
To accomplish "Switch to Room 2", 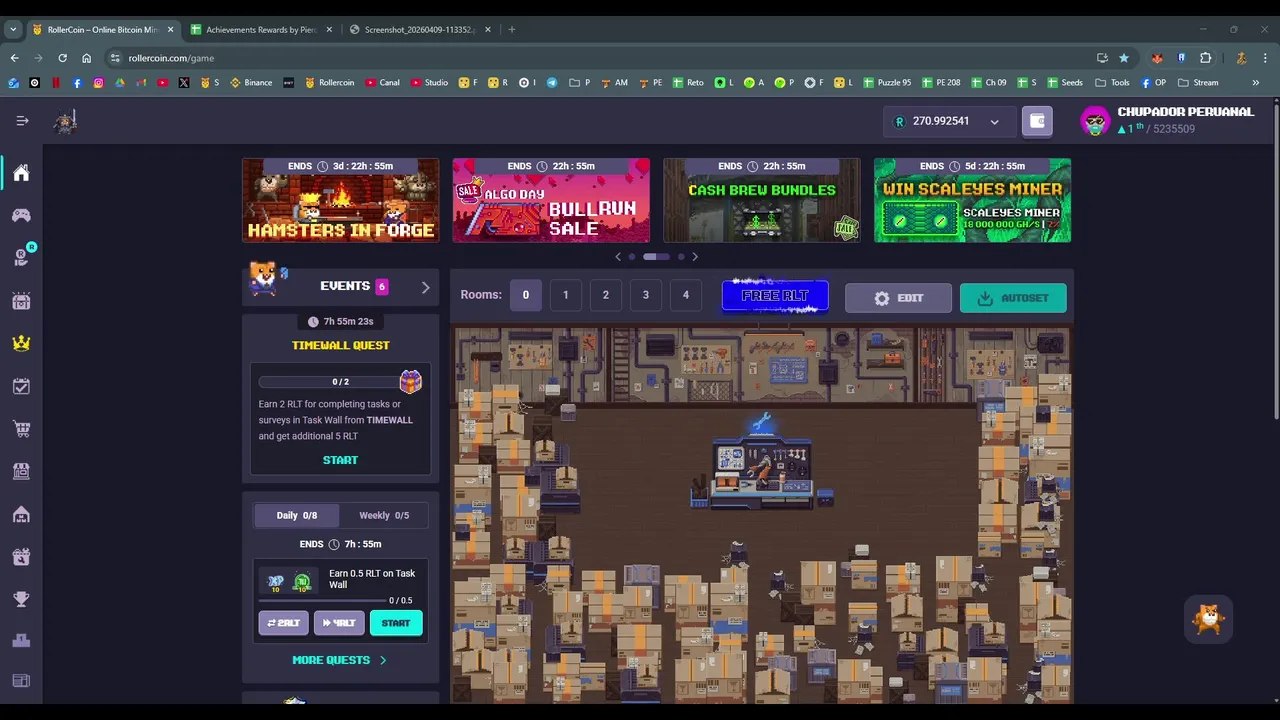I will coord(605,295).
